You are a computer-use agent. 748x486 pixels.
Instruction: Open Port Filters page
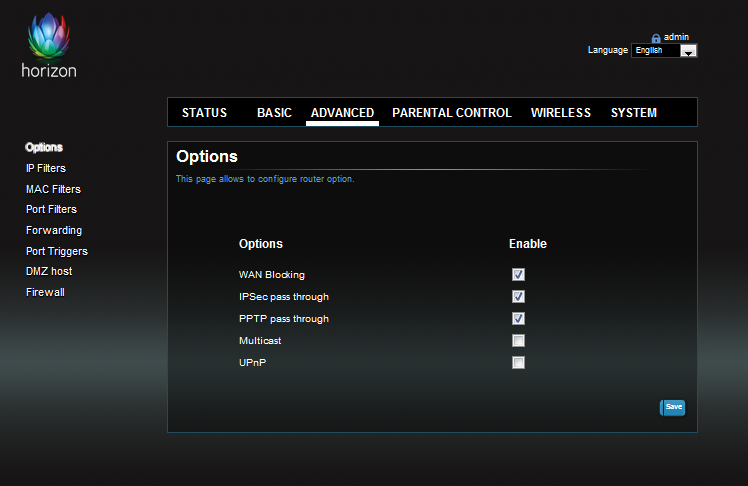click(x=52, y=209)
